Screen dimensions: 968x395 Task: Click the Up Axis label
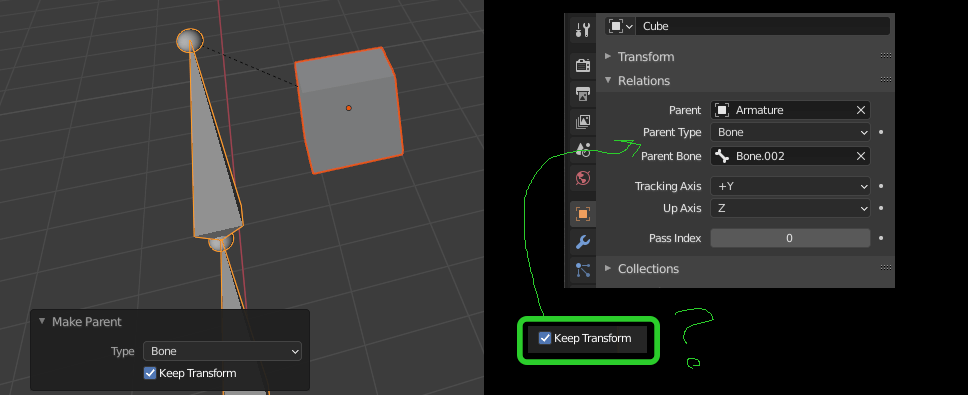682,209
